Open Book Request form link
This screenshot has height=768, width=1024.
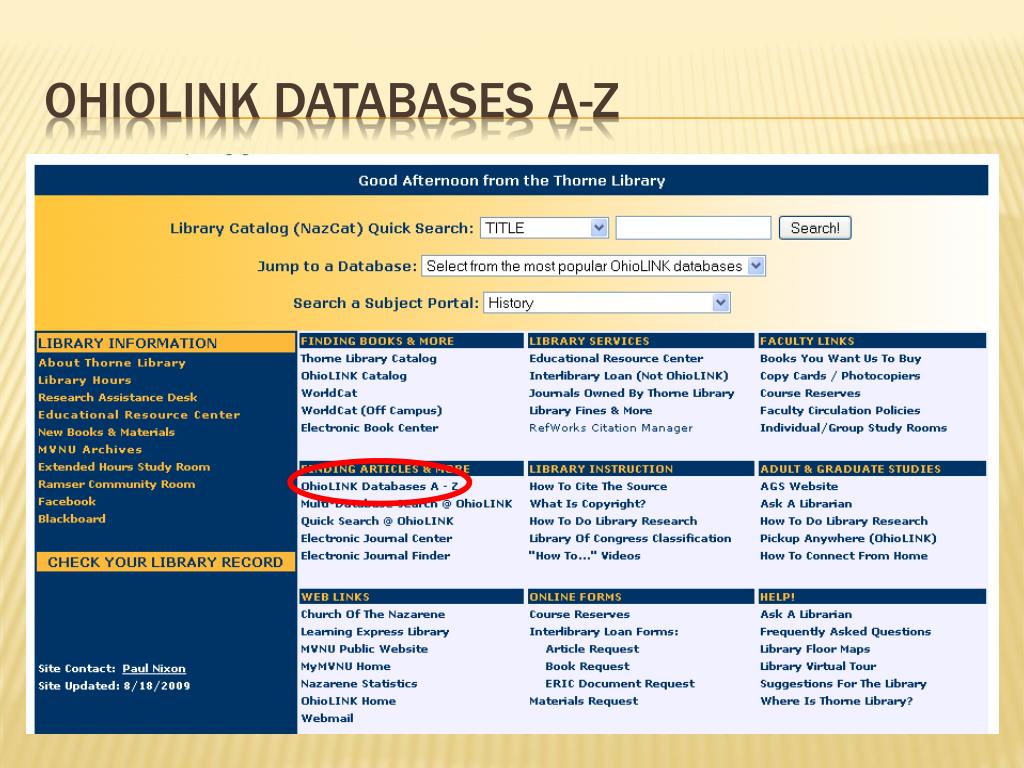pyautogui.click(x=587, y=666)
